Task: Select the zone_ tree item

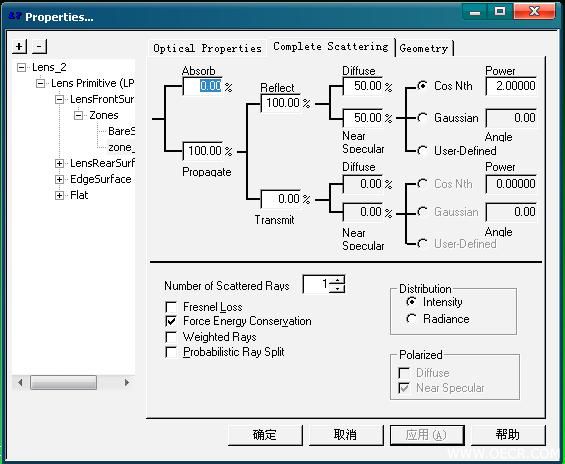Action: click(x=121, y=147)
